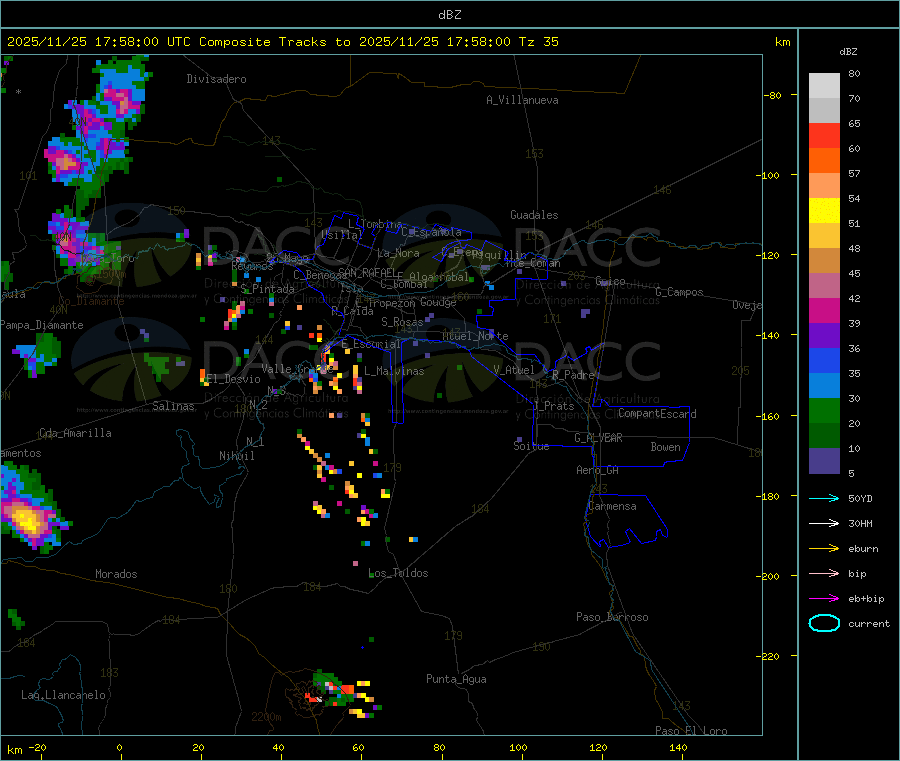
Task: Click the 'Aero_GA' airport label
Action: tap(598, 470)
